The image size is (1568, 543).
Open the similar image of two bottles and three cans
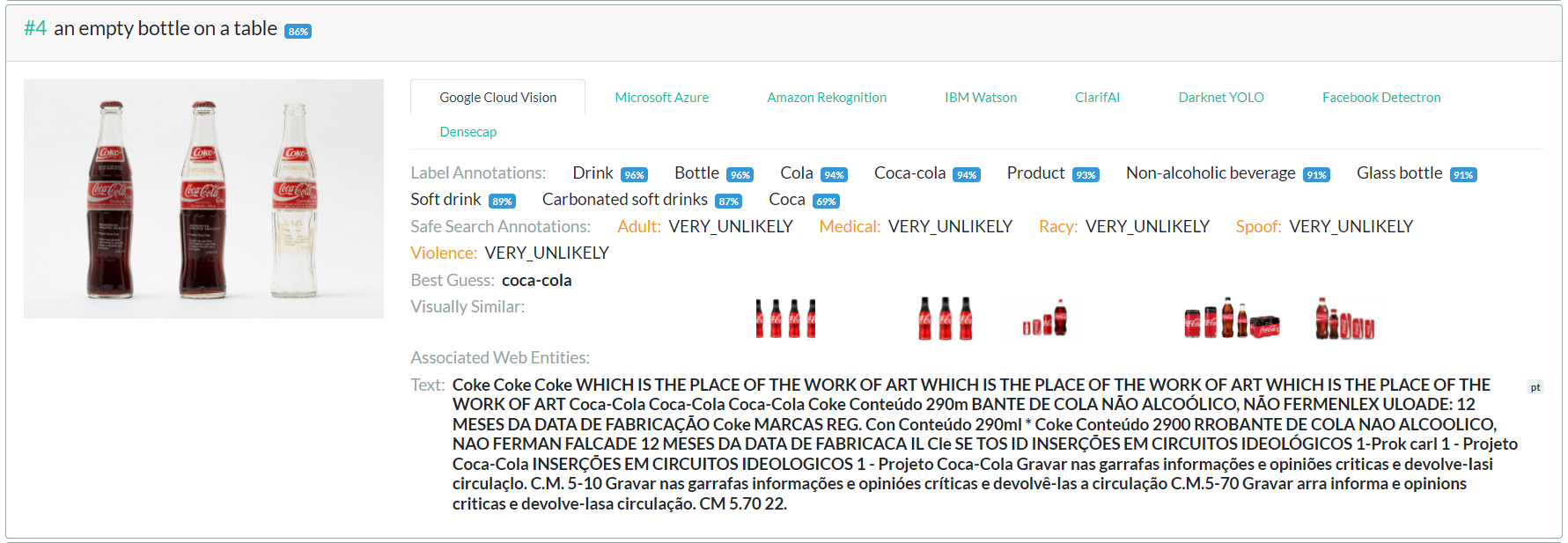point(1344,319)
